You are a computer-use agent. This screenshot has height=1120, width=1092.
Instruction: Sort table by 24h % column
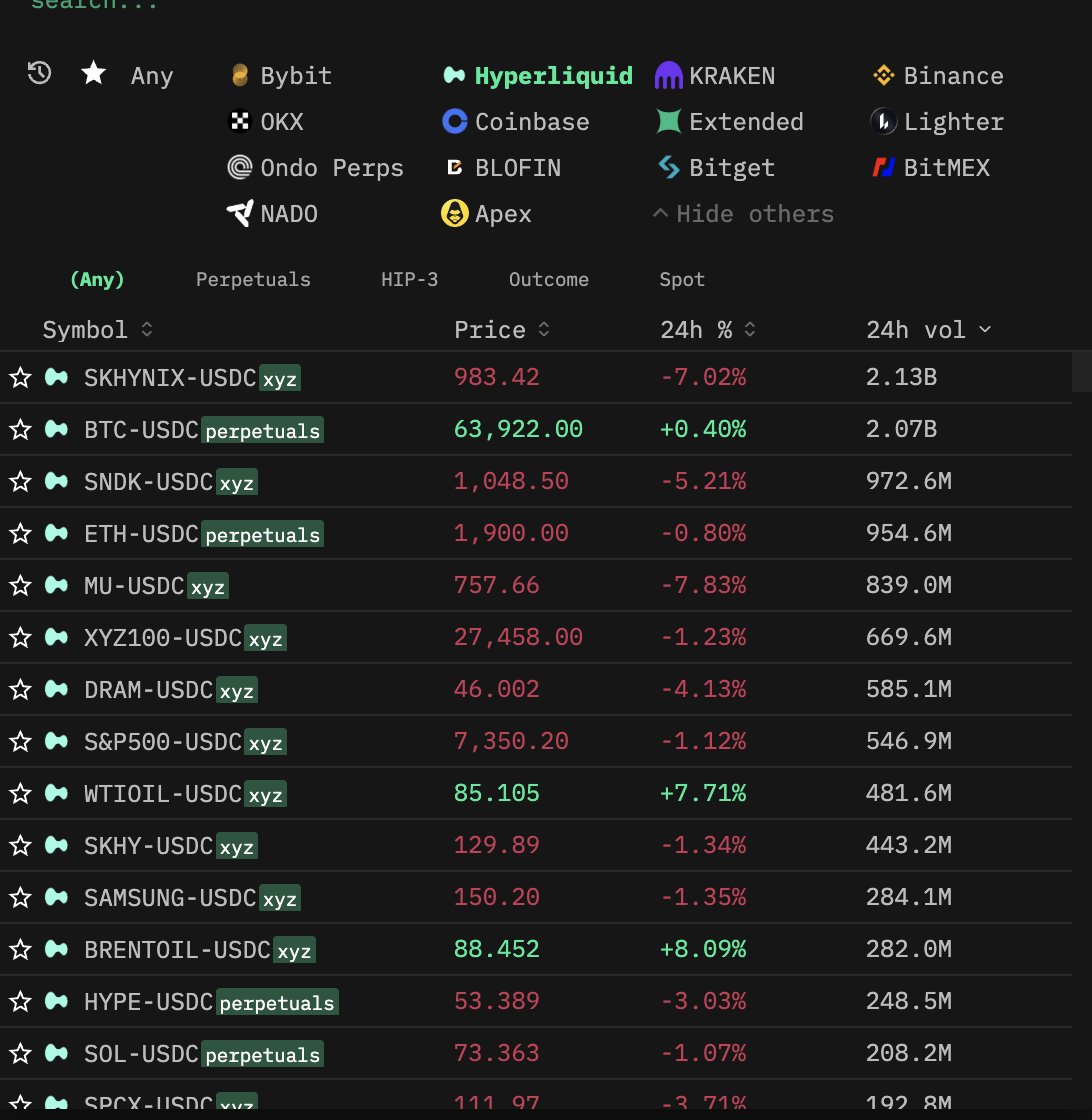pos(708,330)
